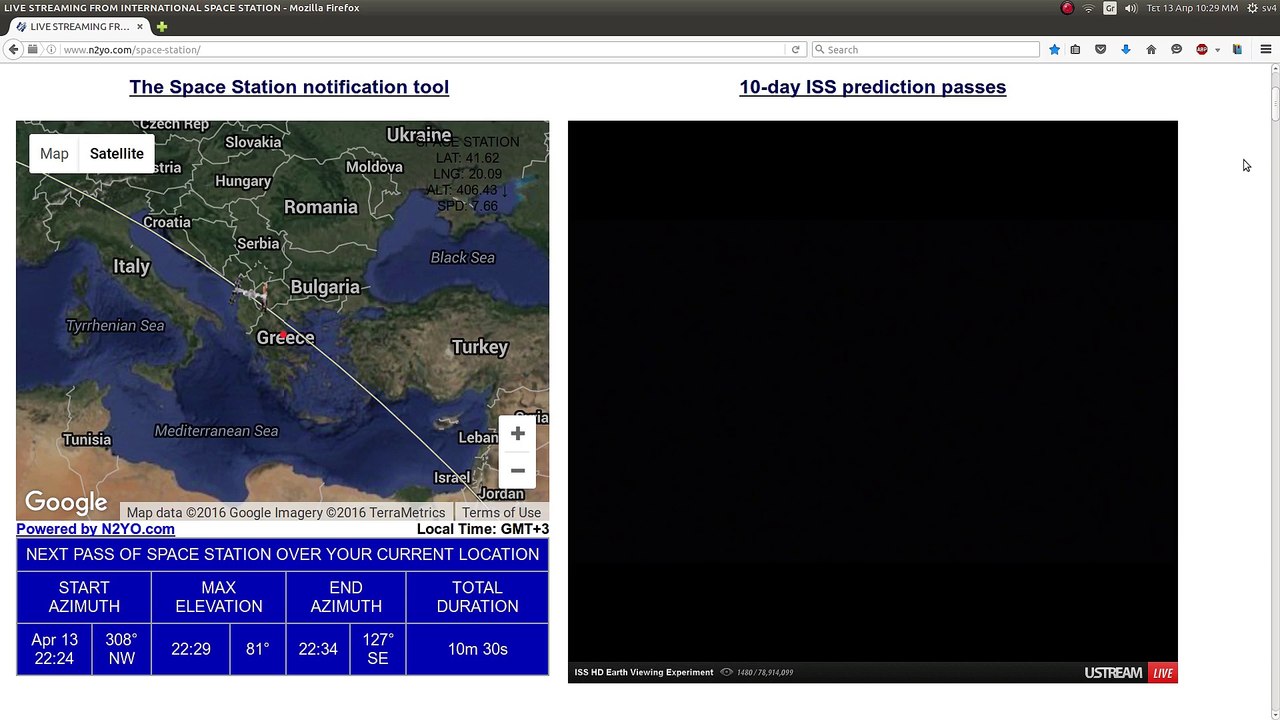1280x720 pixels.
Task: Open the Gr keyboard layout indicator
Action: (x=1110, y=8)
